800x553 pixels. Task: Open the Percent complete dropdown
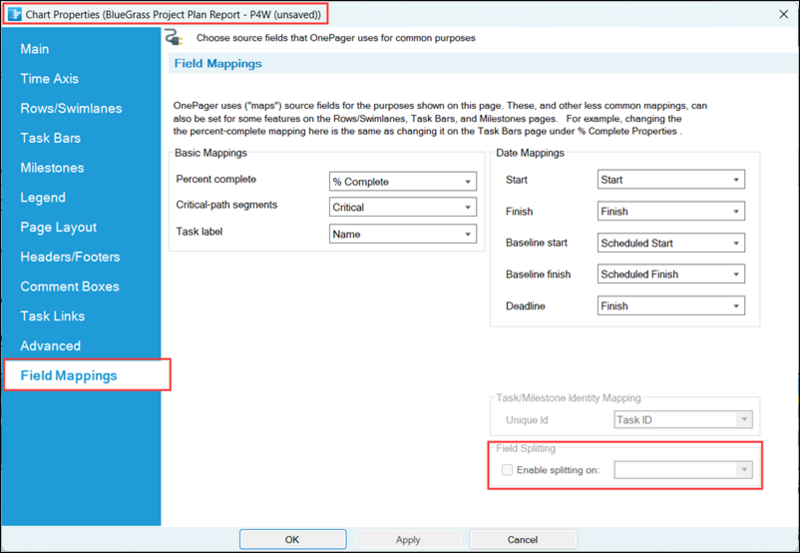pyautogui.click(x=403, y=182)
